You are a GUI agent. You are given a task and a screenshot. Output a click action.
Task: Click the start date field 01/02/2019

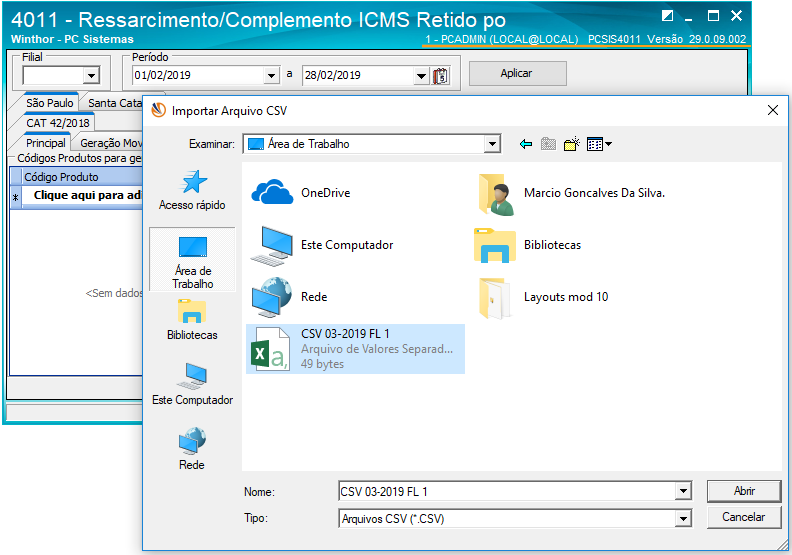click(198, 76)
